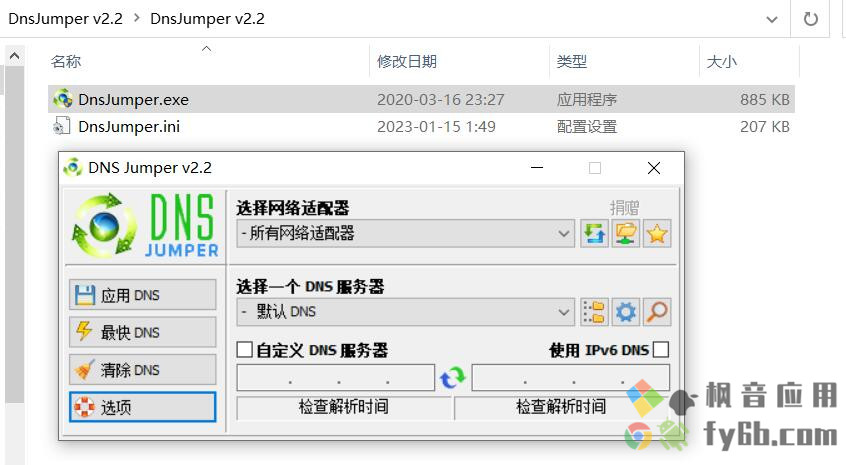
Task: Click the left 检查解析时间 button
Action: pyautogui.click(x=344, y=407)
